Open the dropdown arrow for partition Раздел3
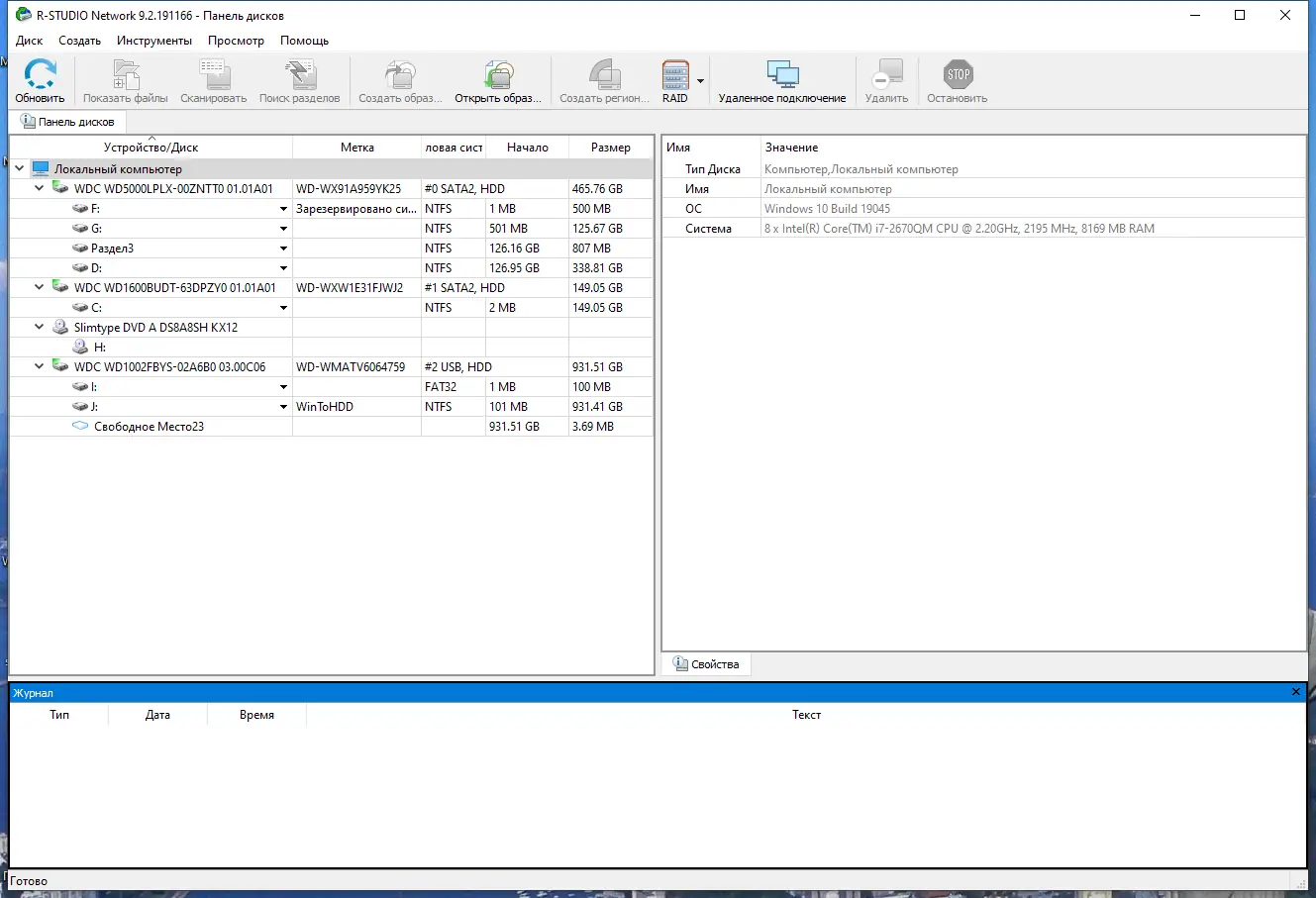 (x=283, y=248)
